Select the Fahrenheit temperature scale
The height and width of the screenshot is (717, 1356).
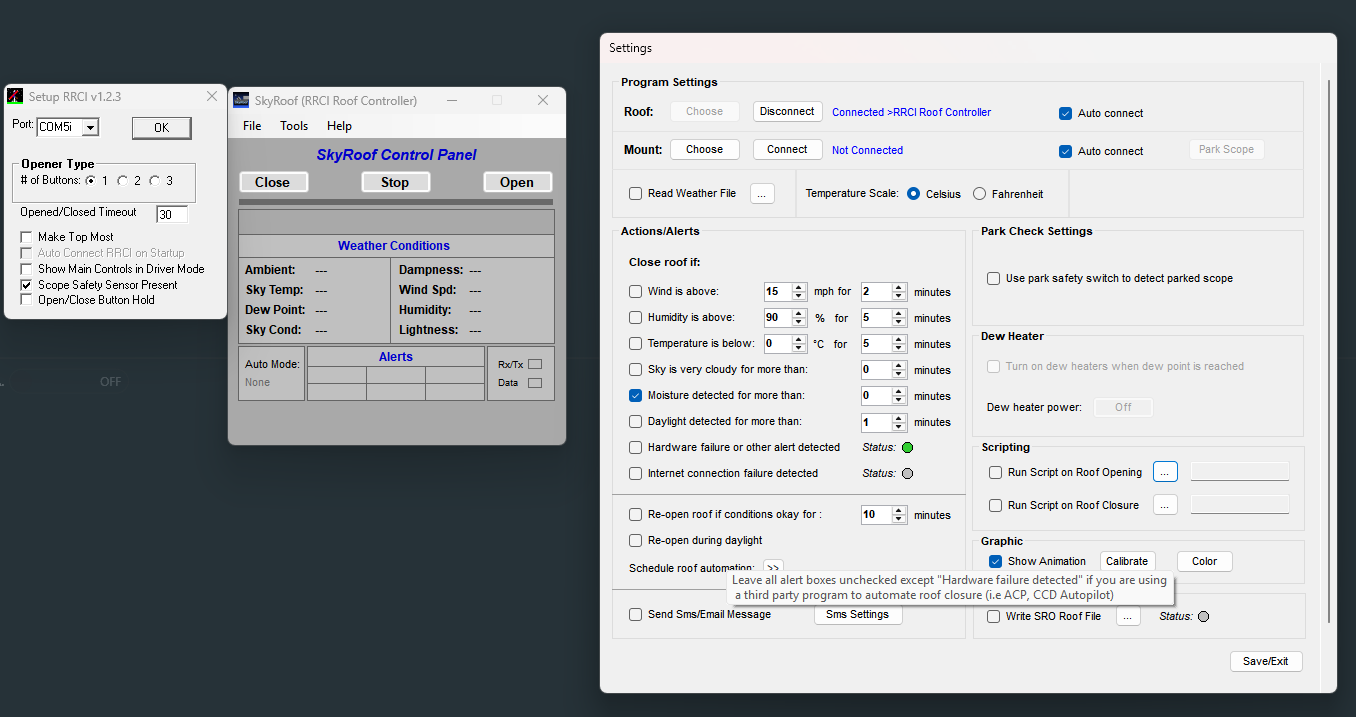980,194
